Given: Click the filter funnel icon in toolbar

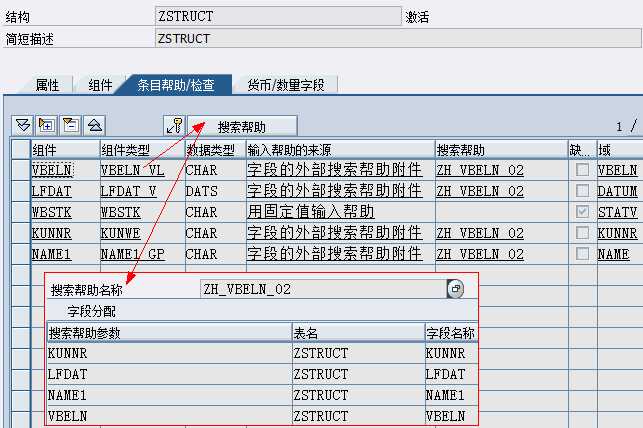Looking at the screenshot, I should pyautogui.click(x=22, y=125).
